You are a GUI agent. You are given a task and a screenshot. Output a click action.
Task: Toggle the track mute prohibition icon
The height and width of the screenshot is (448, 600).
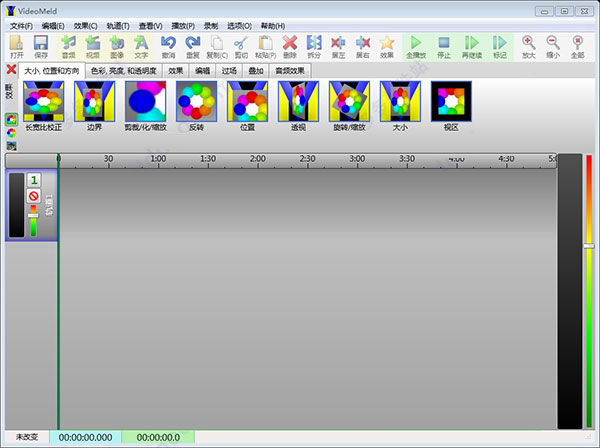point(34,196)
